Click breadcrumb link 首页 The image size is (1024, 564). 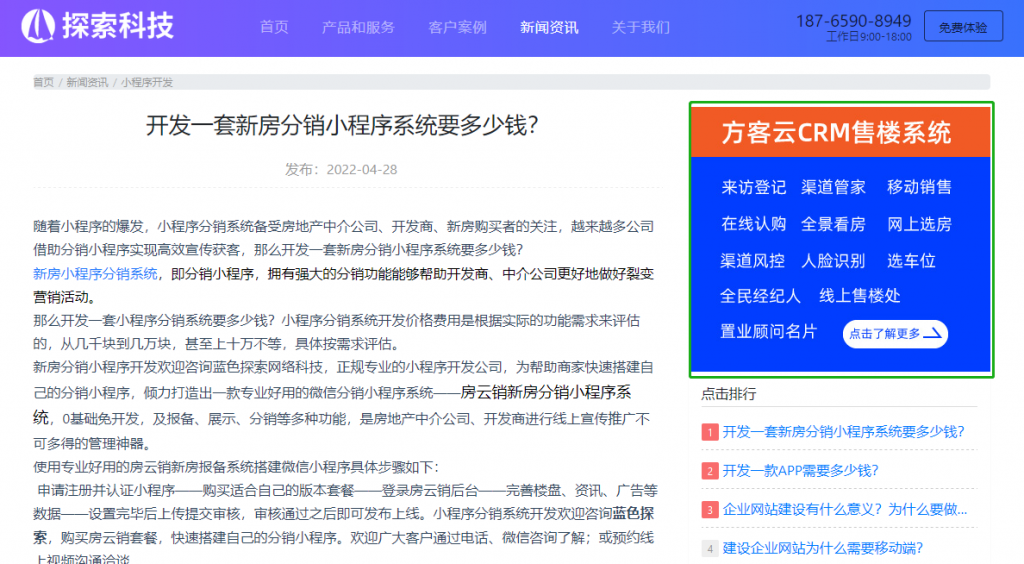click(43, 82)
